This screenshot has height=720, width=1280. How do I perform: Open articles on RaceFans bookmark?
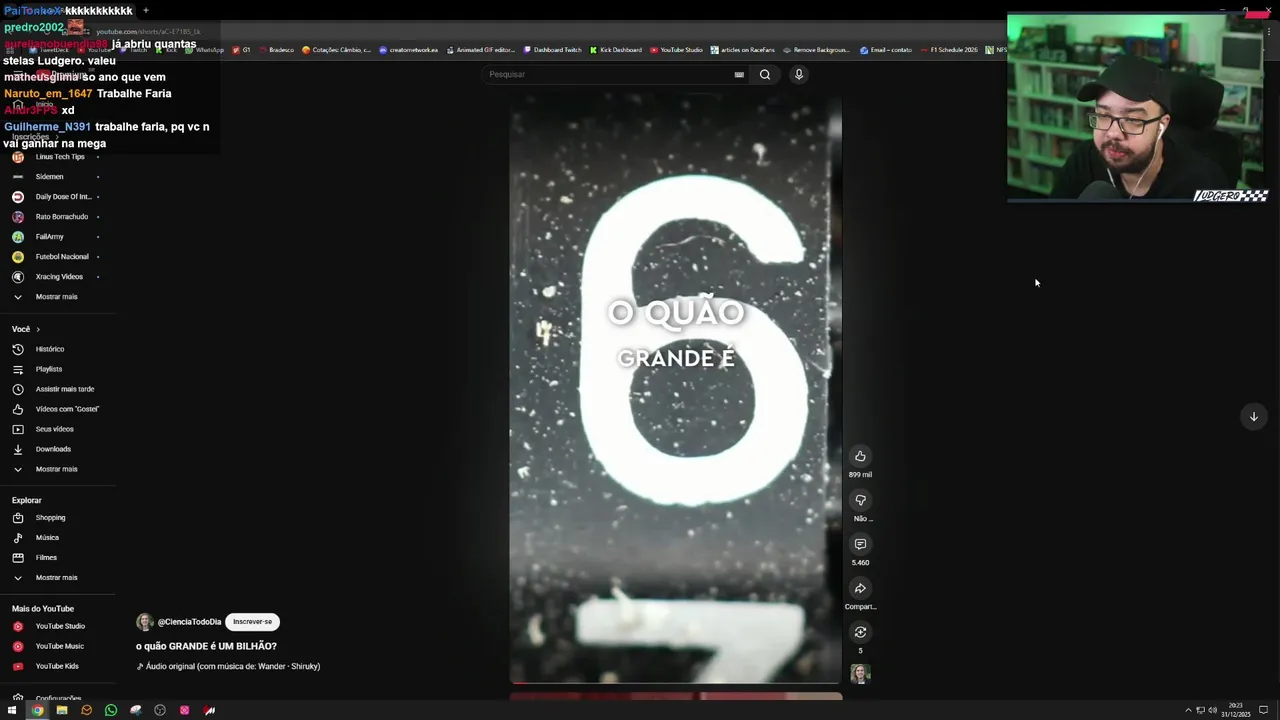743,50
